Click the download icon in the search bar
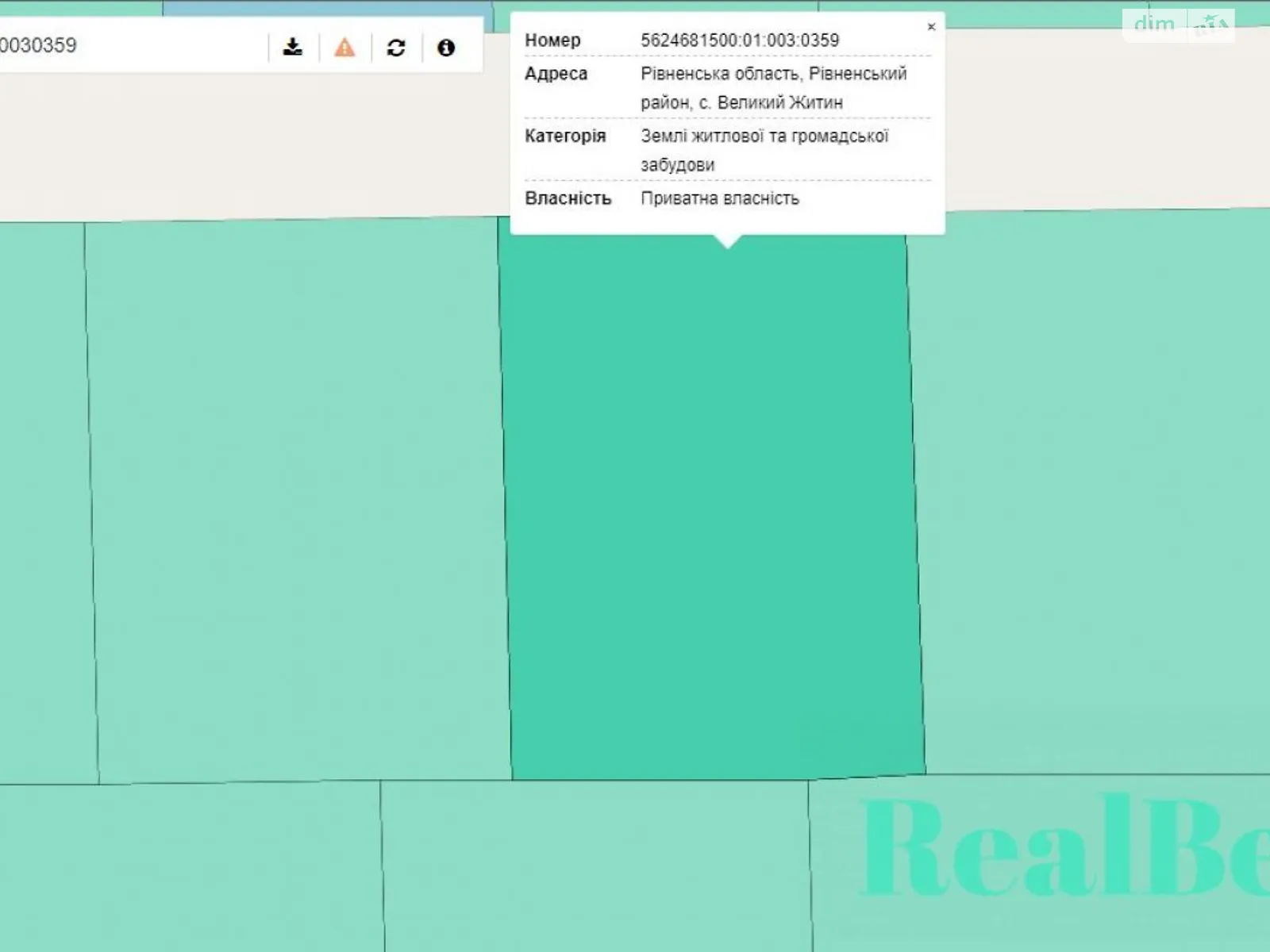 tap(293, 47)
